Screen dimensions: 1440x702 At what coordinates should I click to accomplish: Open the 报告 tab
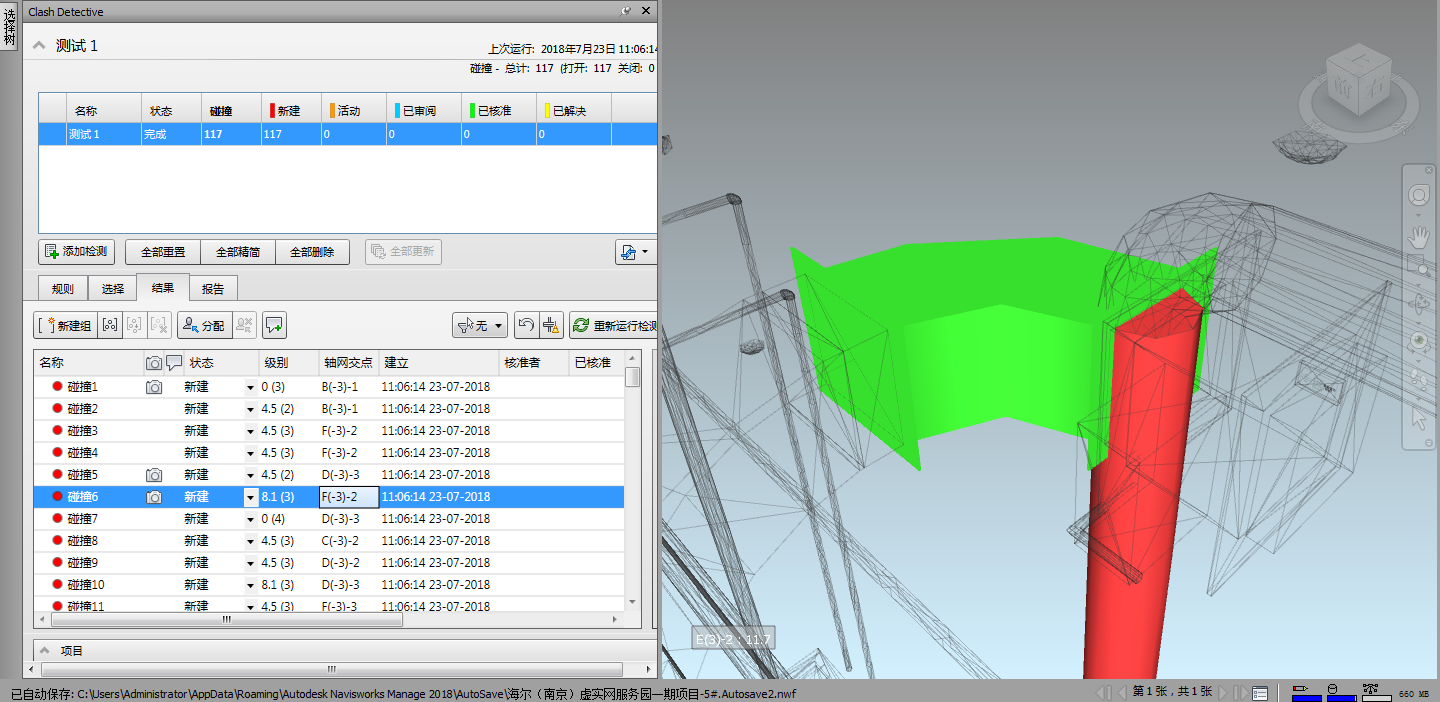tap(213, 288)
